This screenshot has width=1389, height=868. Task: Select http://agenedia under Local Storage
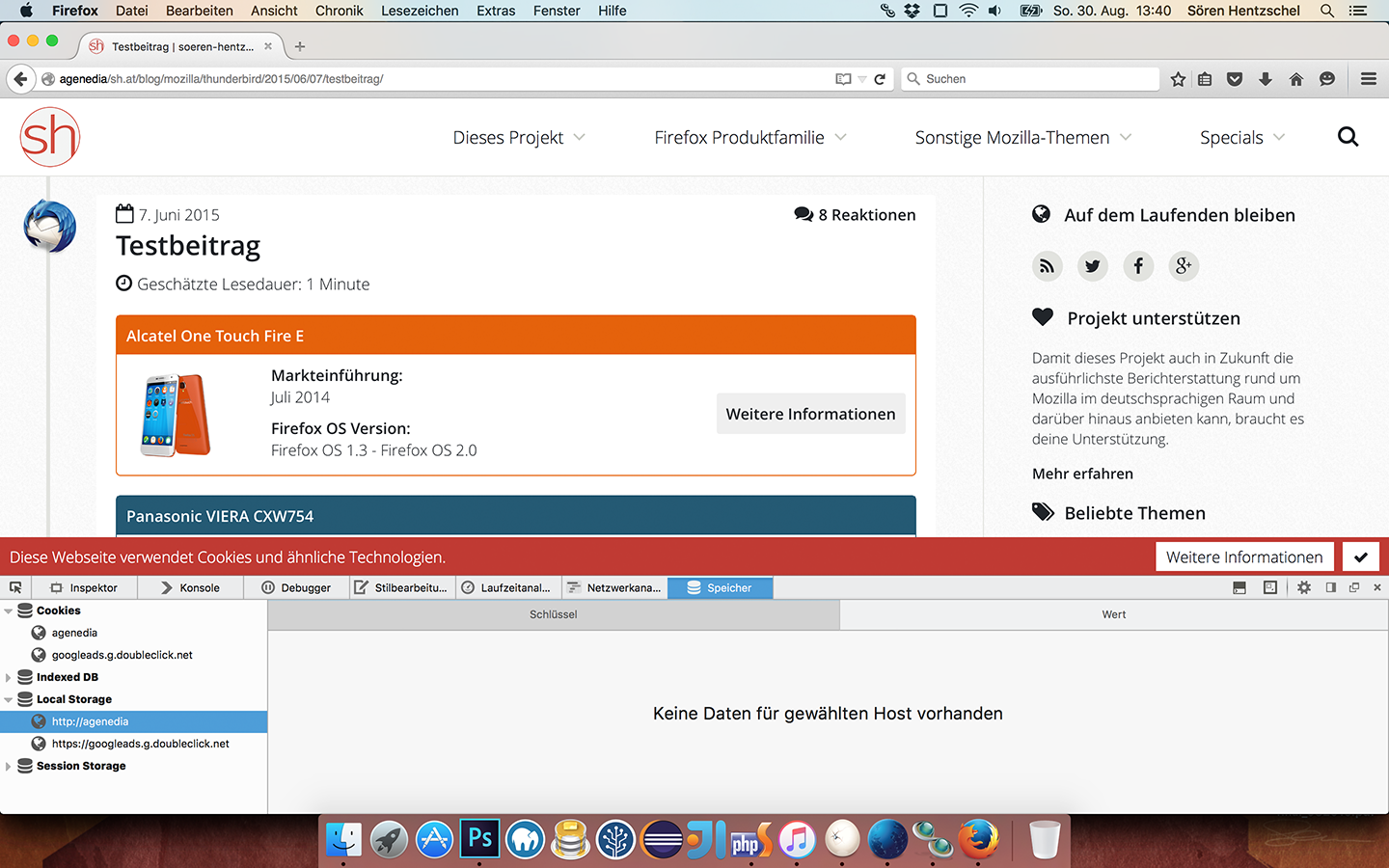tap(133, 721)
